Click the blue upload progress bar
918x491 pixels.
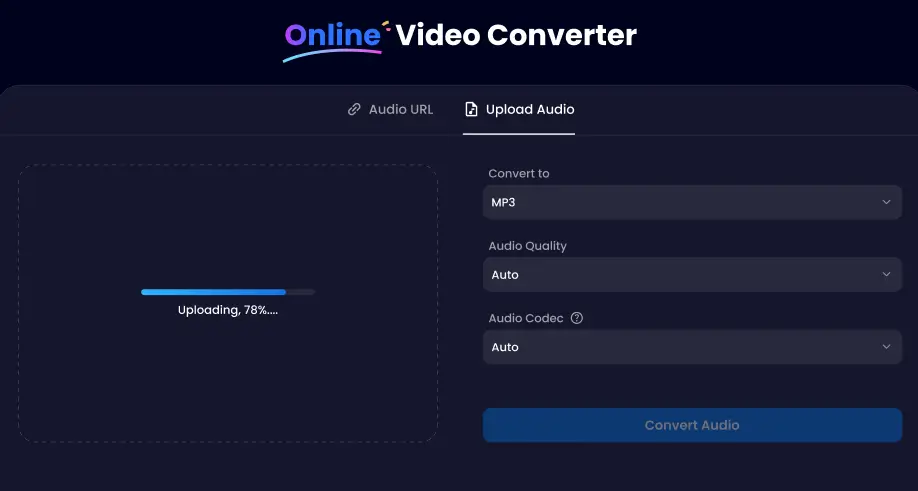coord(213,292)
